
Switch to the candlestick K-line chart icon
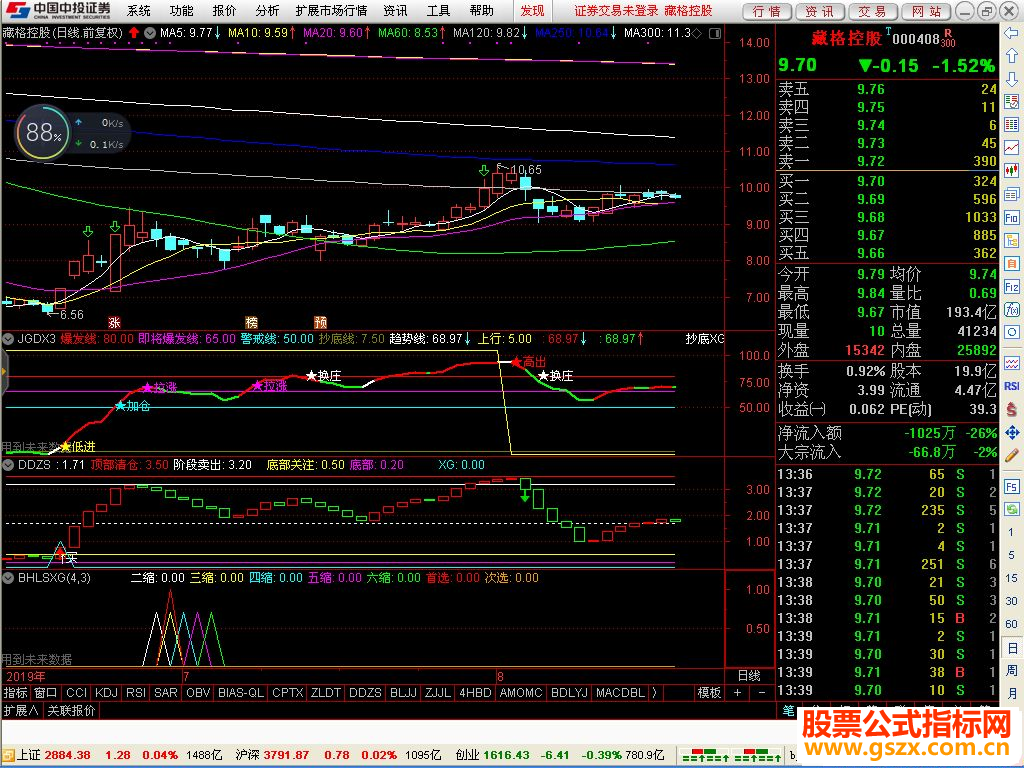click(x=1012, y=170)
